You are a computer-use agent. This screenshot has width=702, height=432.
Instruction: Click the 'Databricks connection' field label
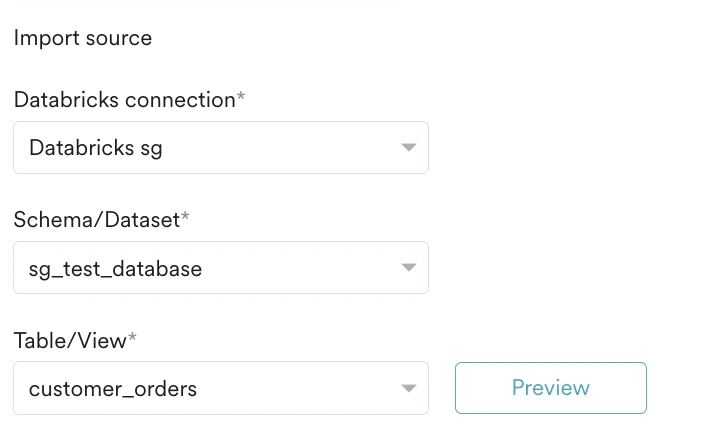click(123, 100)
